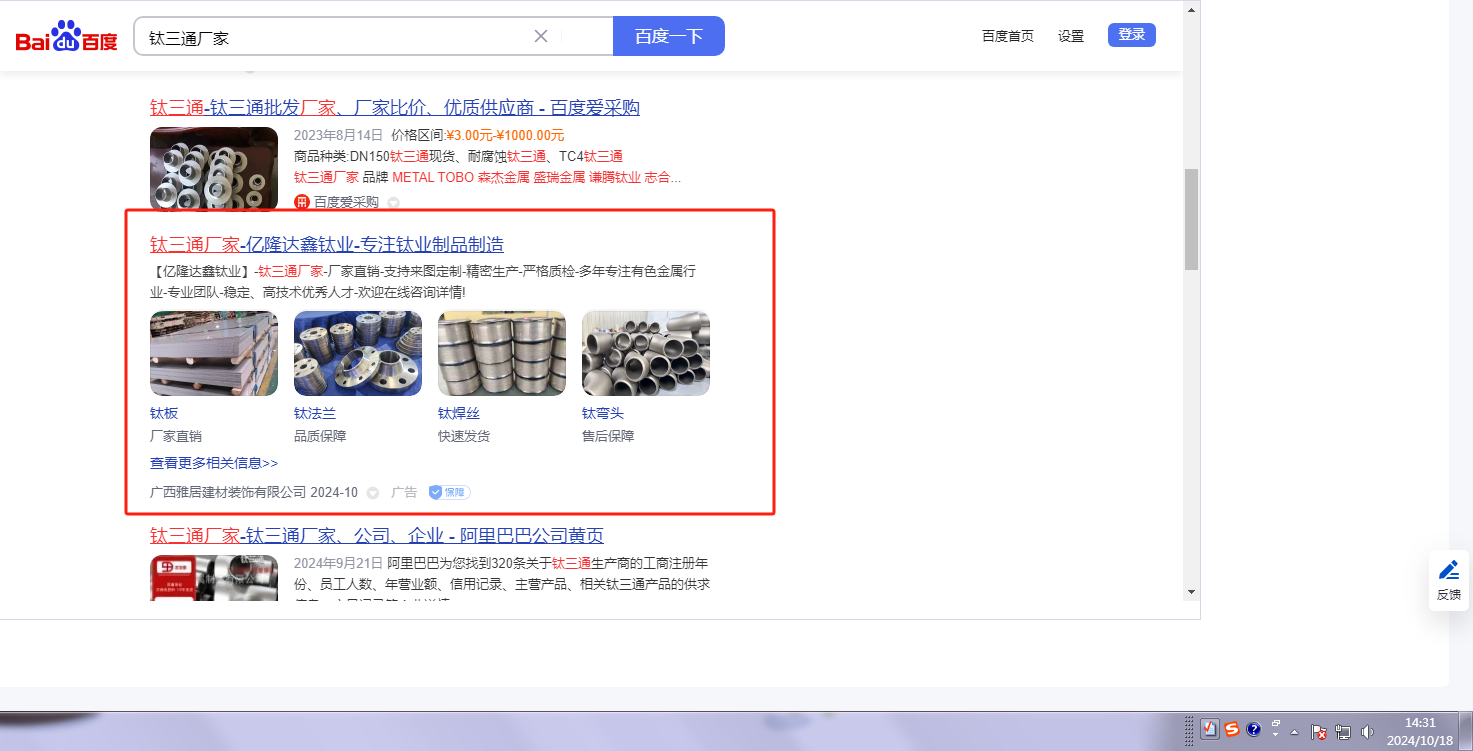The height and width of the screenshot is (751, 1473).
Task: Click the network connection tray icon
Action: (1343, 732)
